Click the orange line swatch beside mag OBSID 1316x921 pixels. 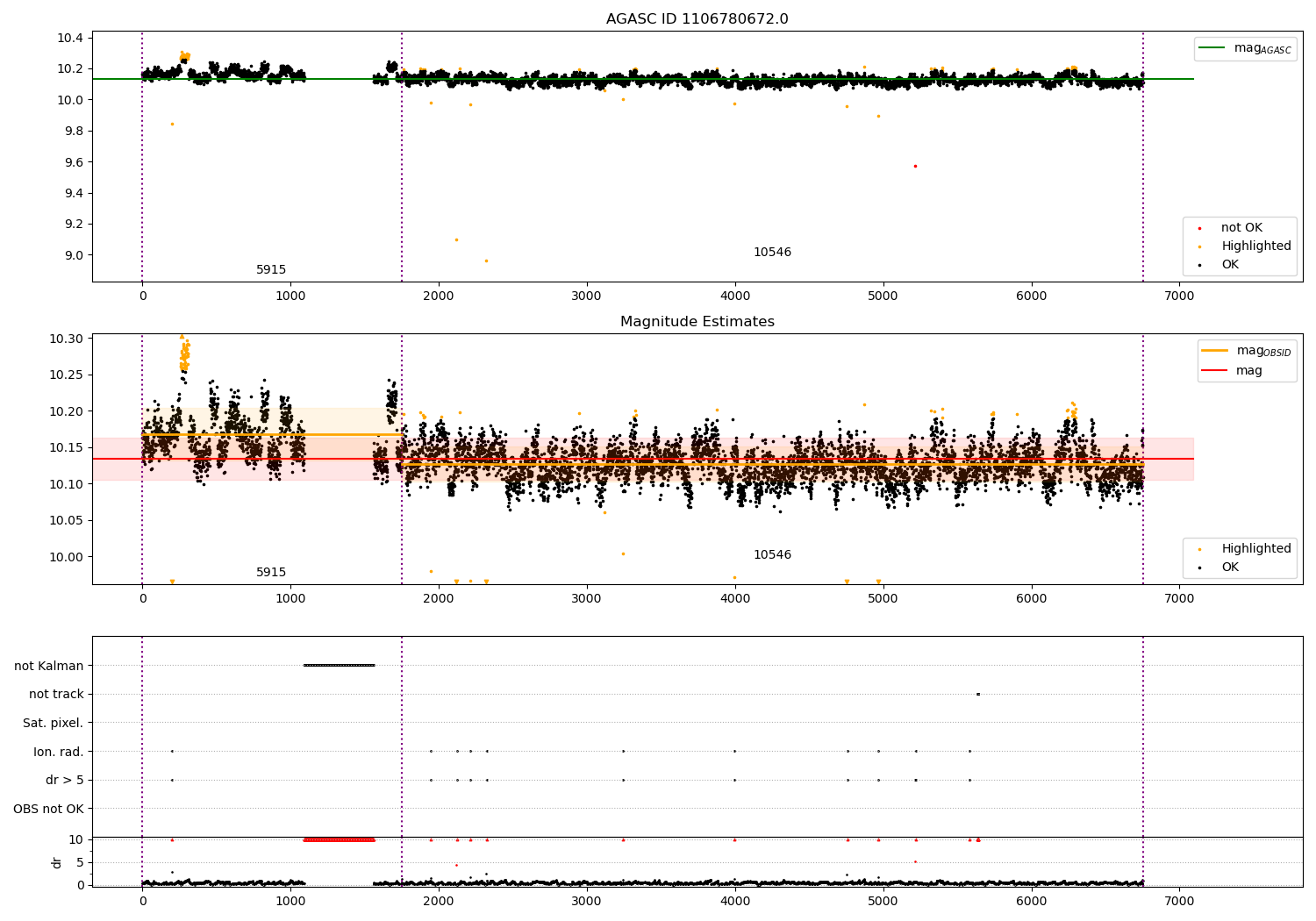click(1215, 351)
